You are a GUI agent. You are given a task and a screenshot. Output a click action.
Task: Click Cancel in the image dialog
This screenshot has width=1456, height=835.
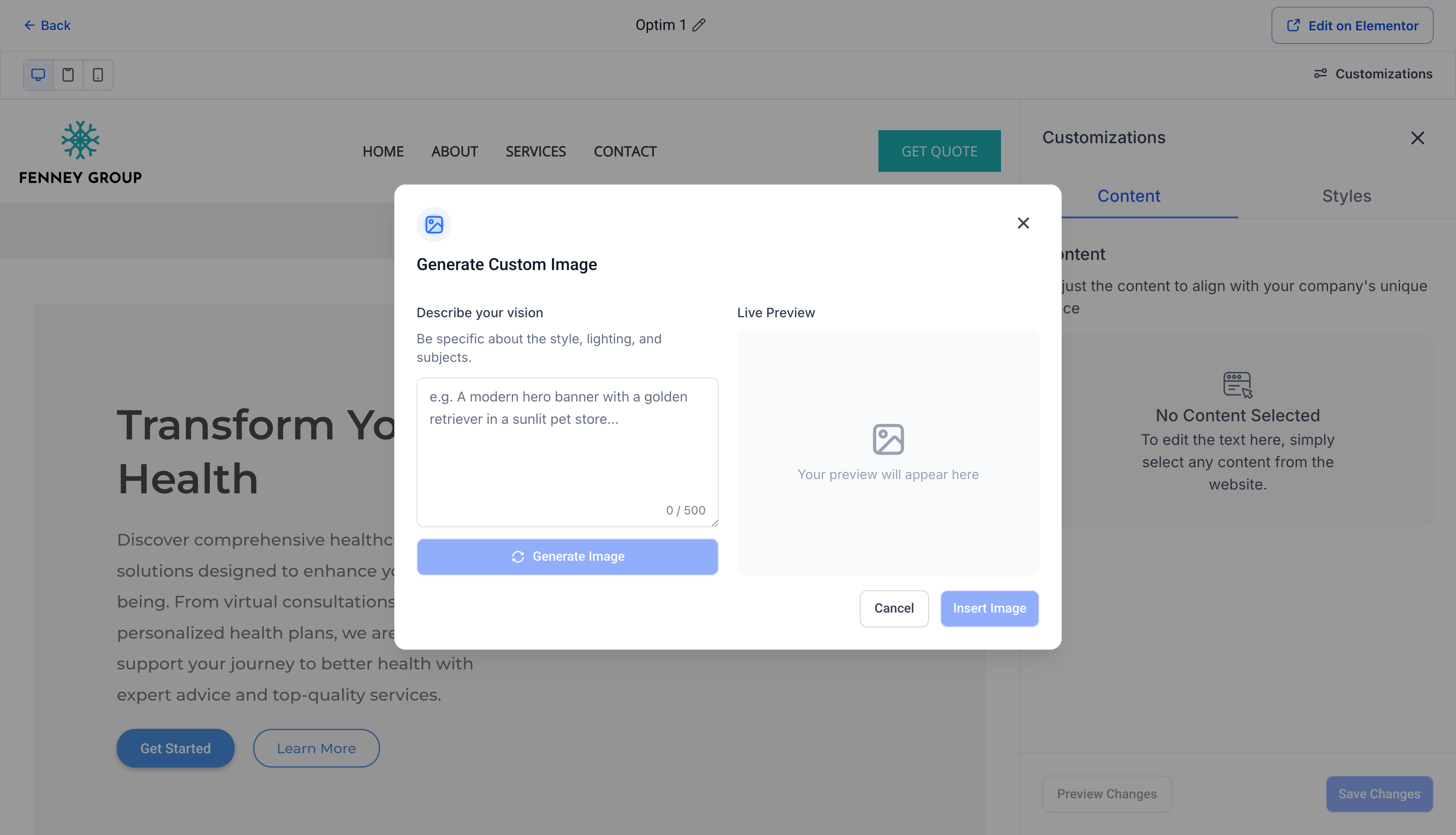[x=894, y=608]
